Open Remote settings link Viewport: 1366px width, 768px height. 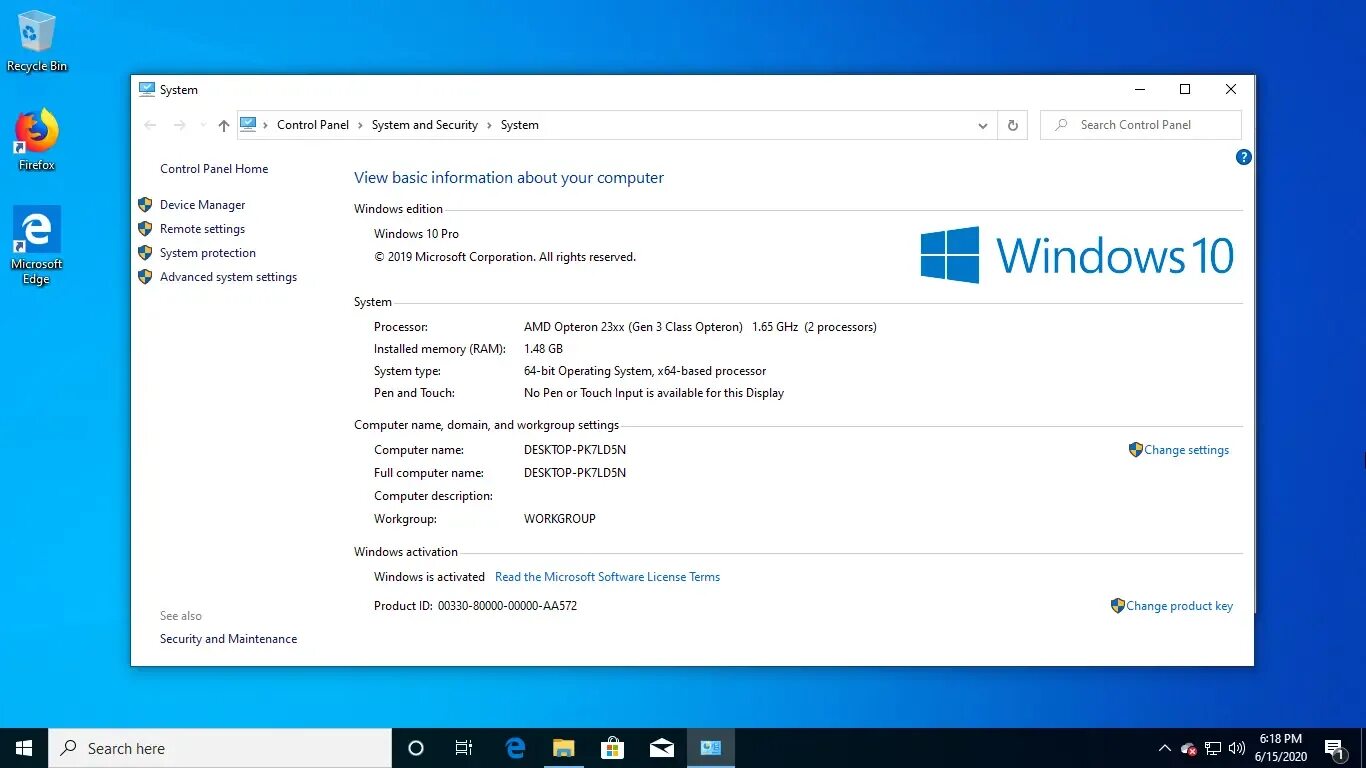(x=202, y=229)
